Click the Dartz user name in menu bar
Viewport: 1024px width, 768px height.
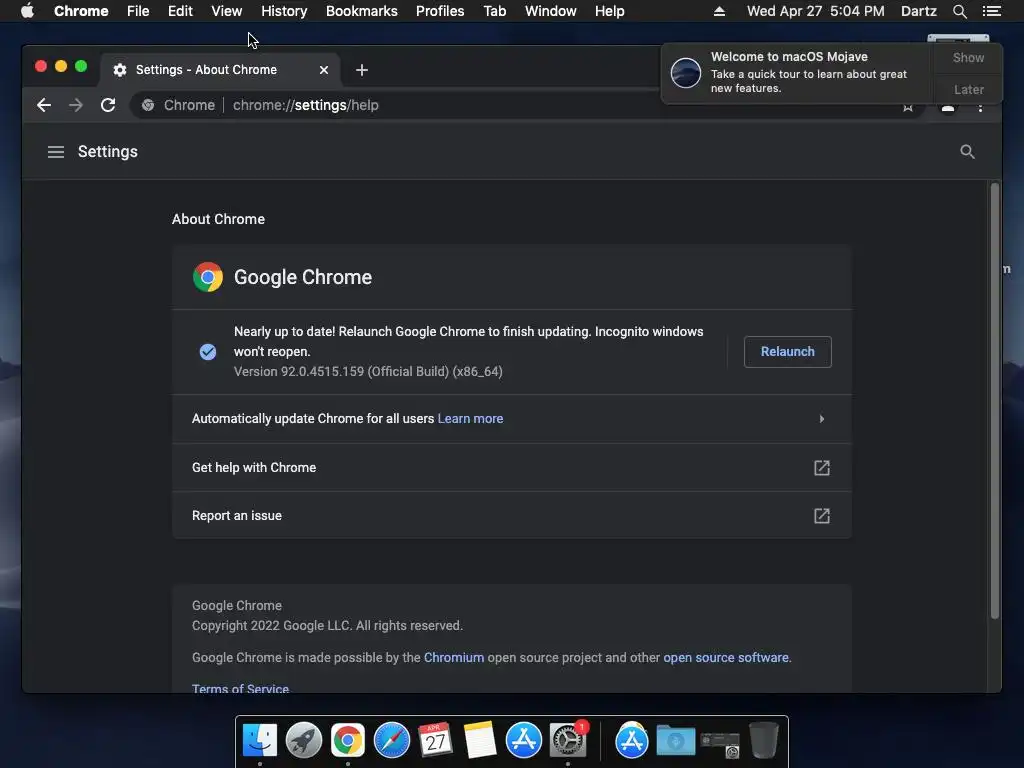919,11
